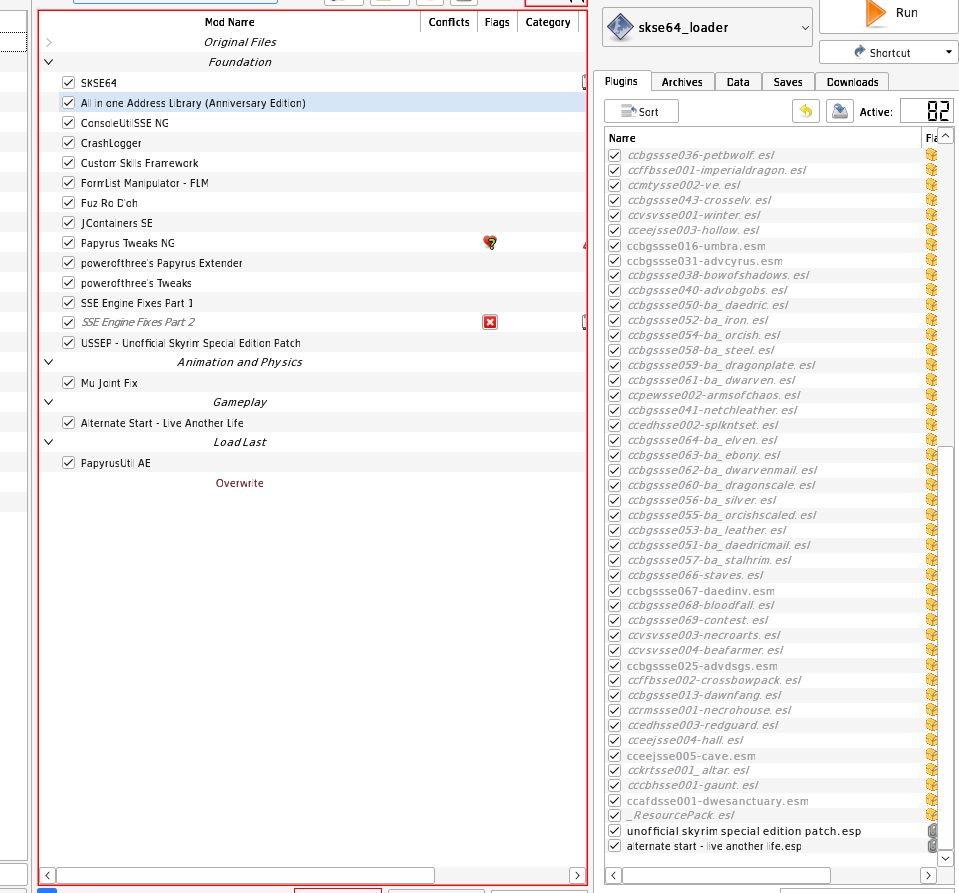
Task: Click the paperclip flag for alternate start esp
Action: point(933,846)
